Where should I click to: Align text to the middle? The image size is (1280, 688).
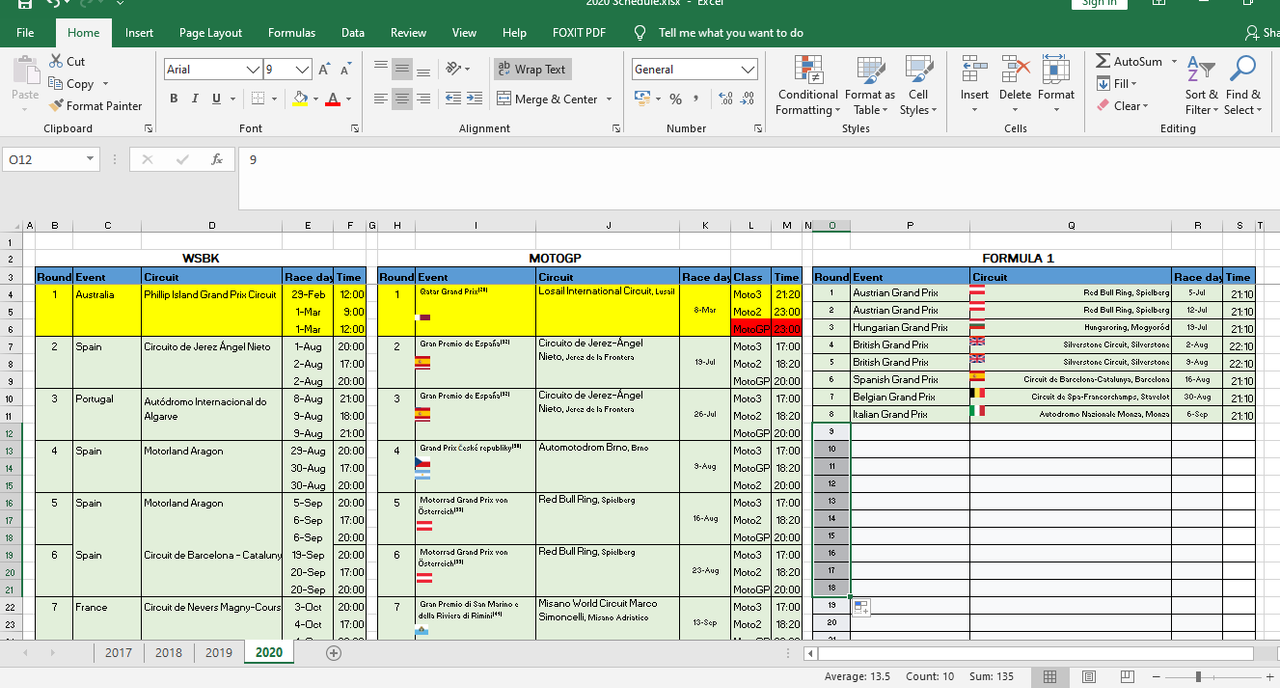pos(402,69)
